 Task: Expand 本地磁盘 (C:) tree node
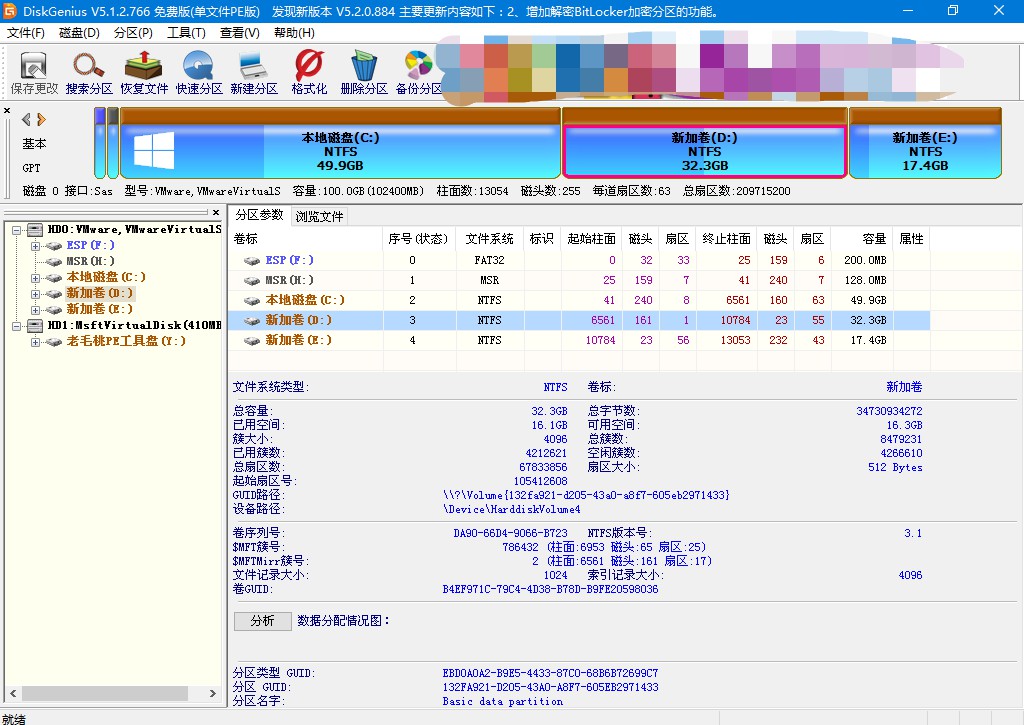[x=35, y=278]
